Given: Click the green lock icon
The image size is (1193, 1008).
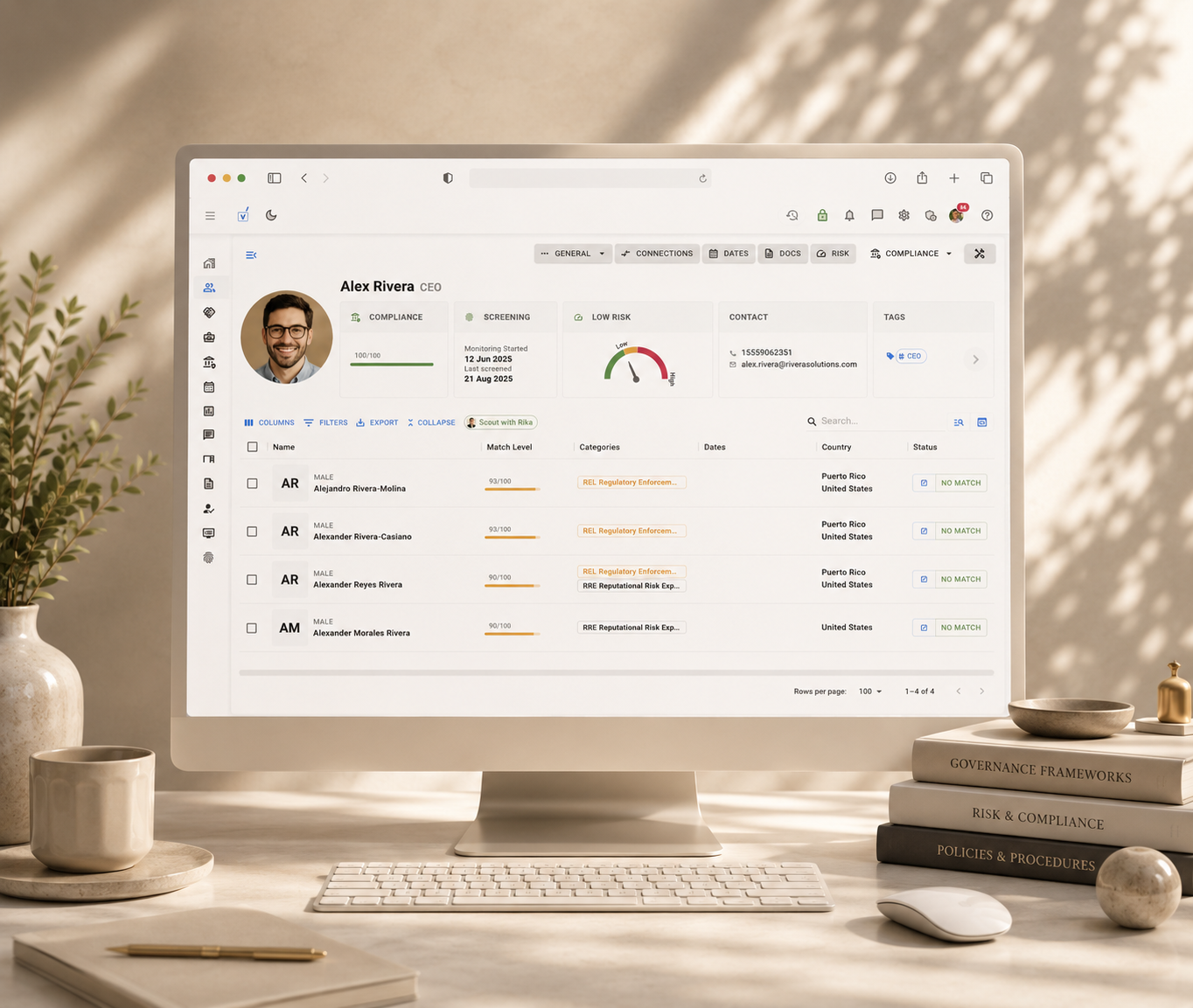Looking at the screenshot, I should click(x=822, y=215).
